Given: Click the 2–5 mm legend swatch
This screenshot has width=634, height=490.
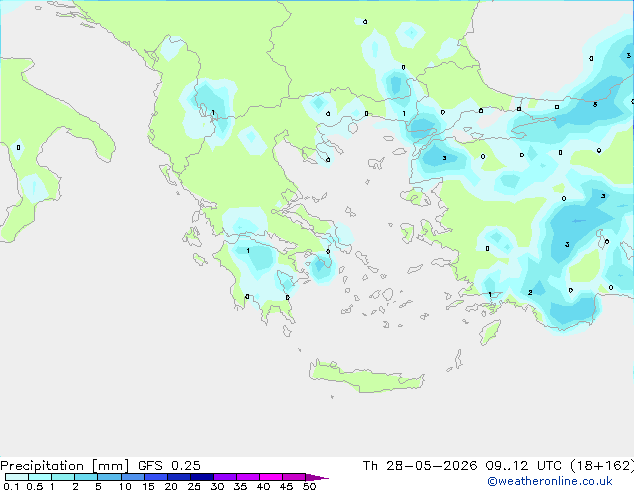Looking at the screenshot, I should 86,477.
